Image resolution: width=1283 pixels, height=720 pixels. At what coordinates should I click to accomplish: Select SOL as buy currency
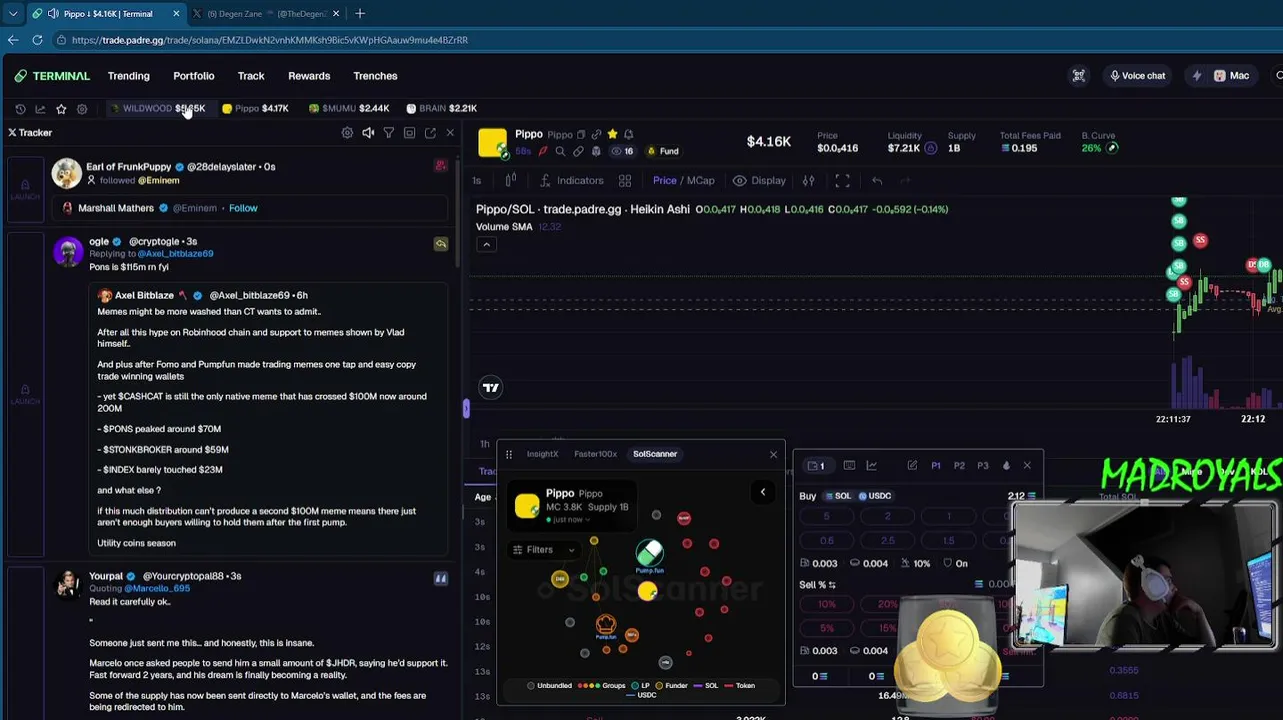837,496
